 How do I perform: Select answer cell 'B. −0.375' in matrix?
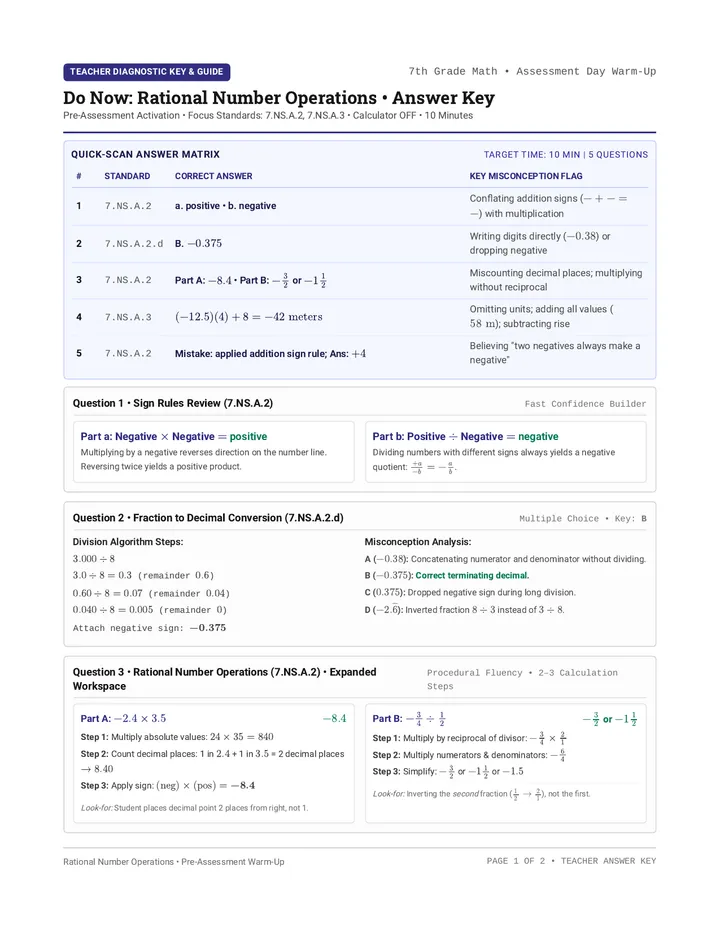(x=198, y=243)
